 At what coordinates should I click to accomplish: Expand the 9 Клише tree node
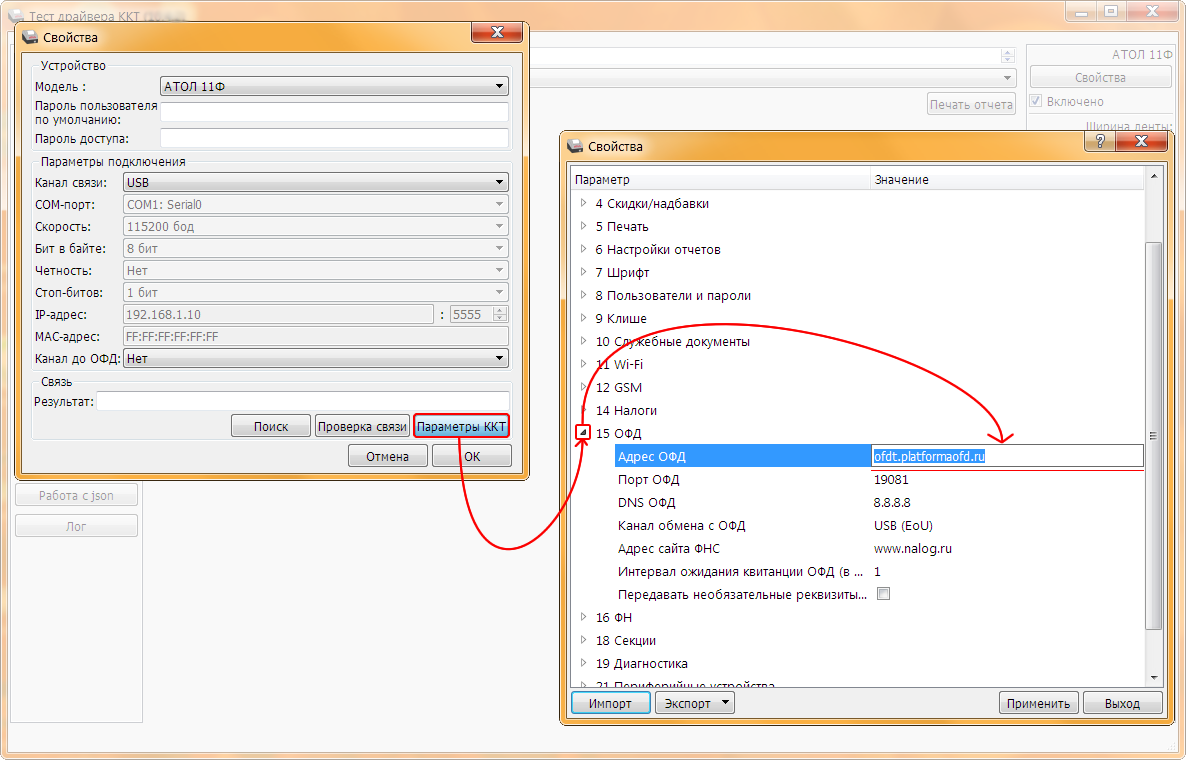[x=584, y=318]
